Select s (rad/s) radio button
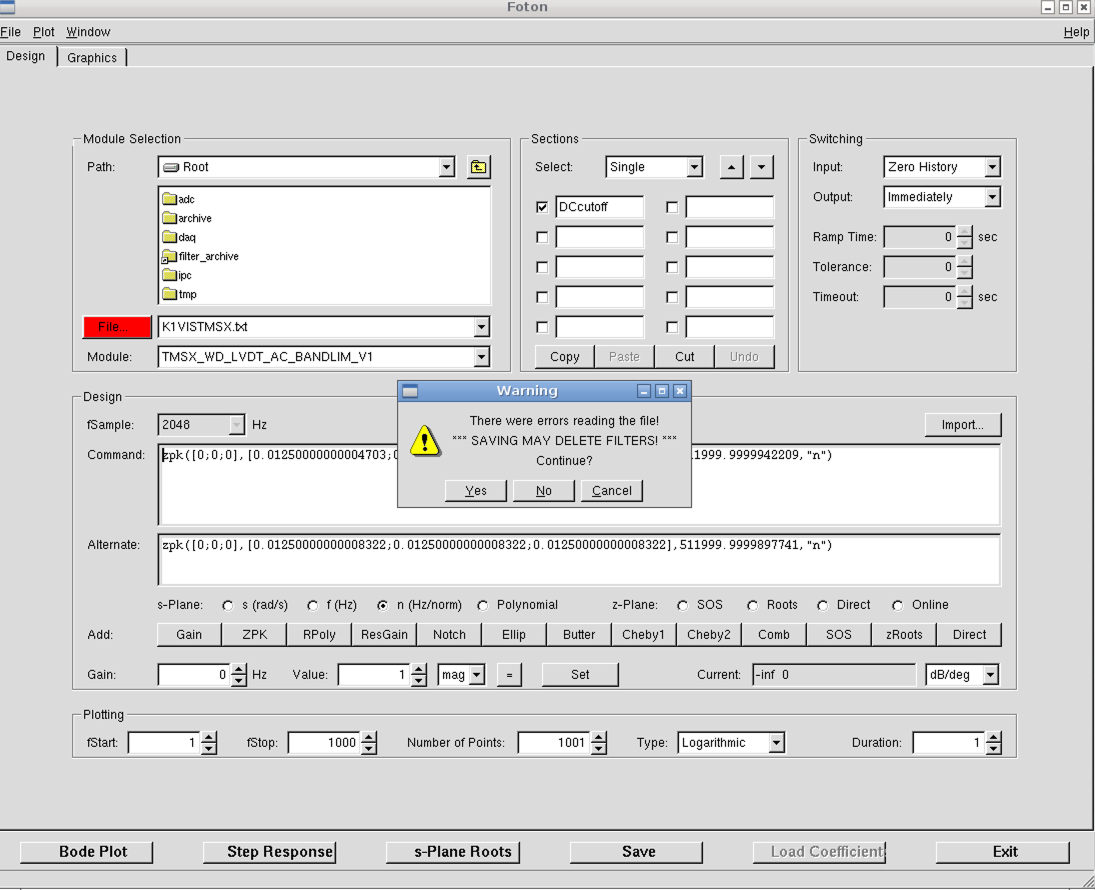 point(228,606)
